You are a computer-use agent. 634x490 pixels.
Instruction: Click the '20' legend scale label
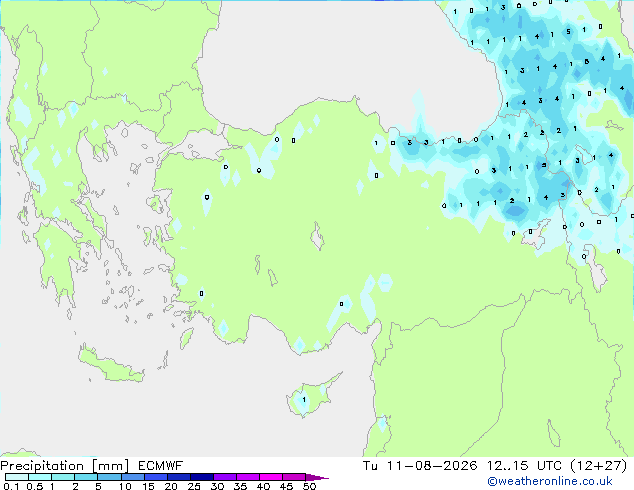171,486
